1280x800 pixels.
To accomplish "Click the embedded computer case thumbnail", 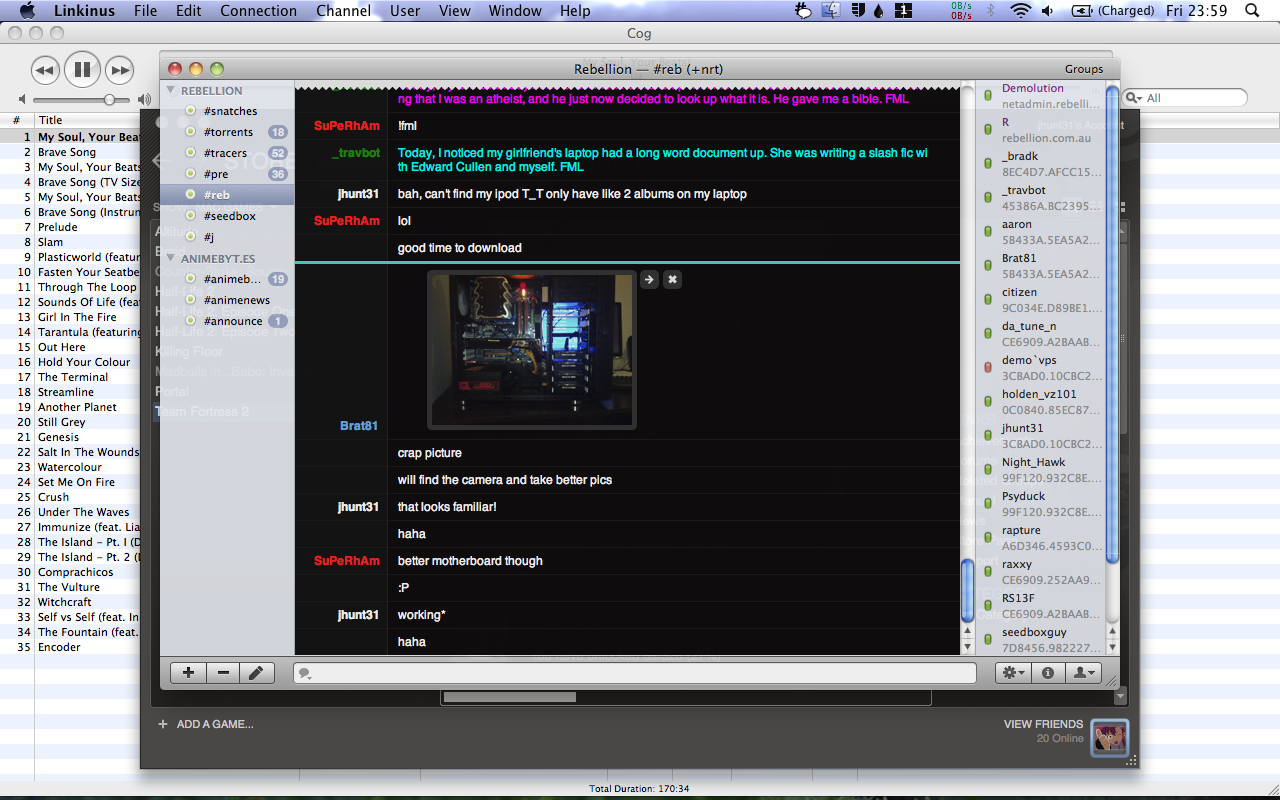I will pyautogui.click(x=532, y=350).
